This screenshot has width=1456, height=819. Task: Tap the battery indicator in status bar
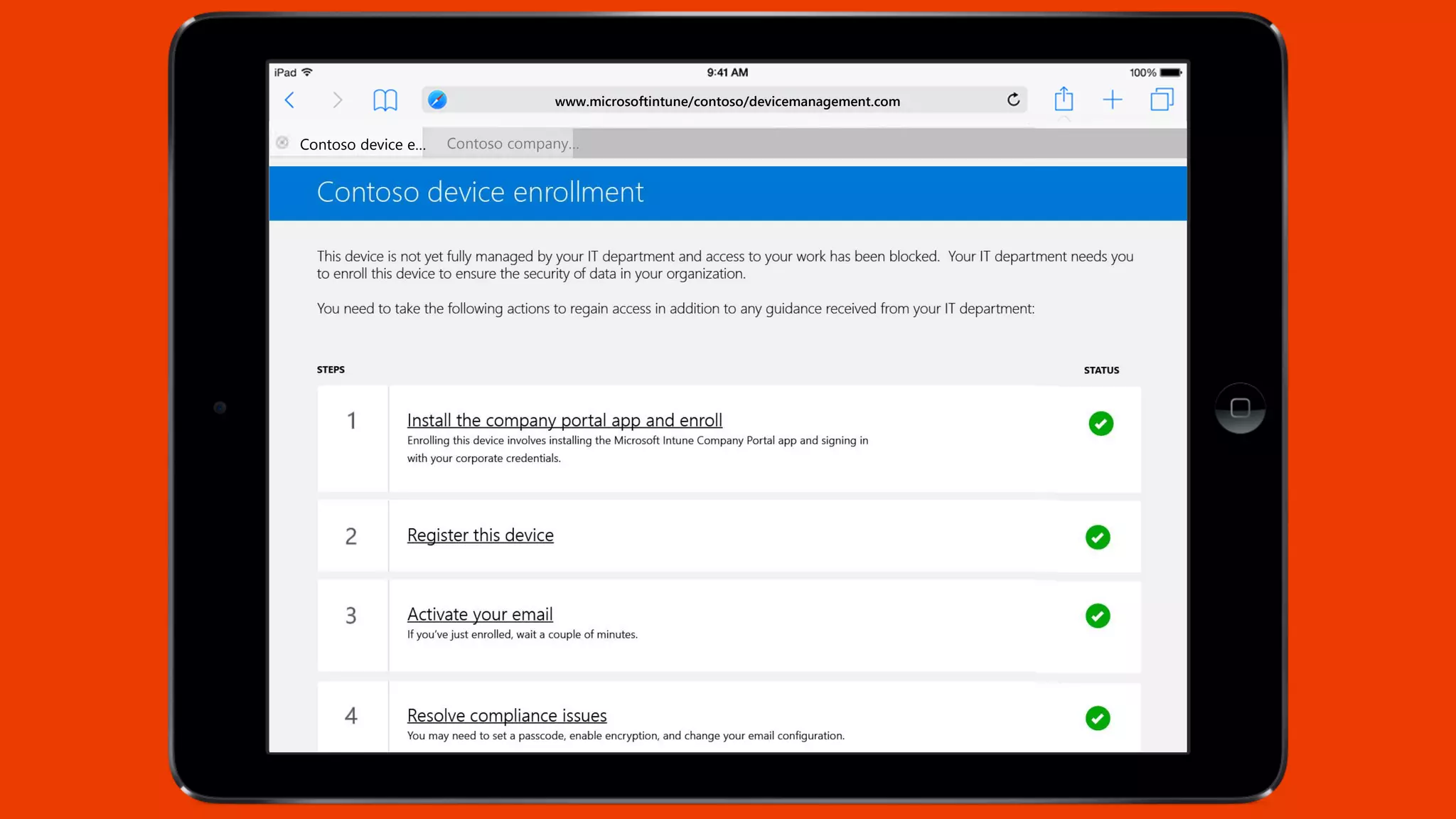pyautogui.click(x=1170, y=73)
